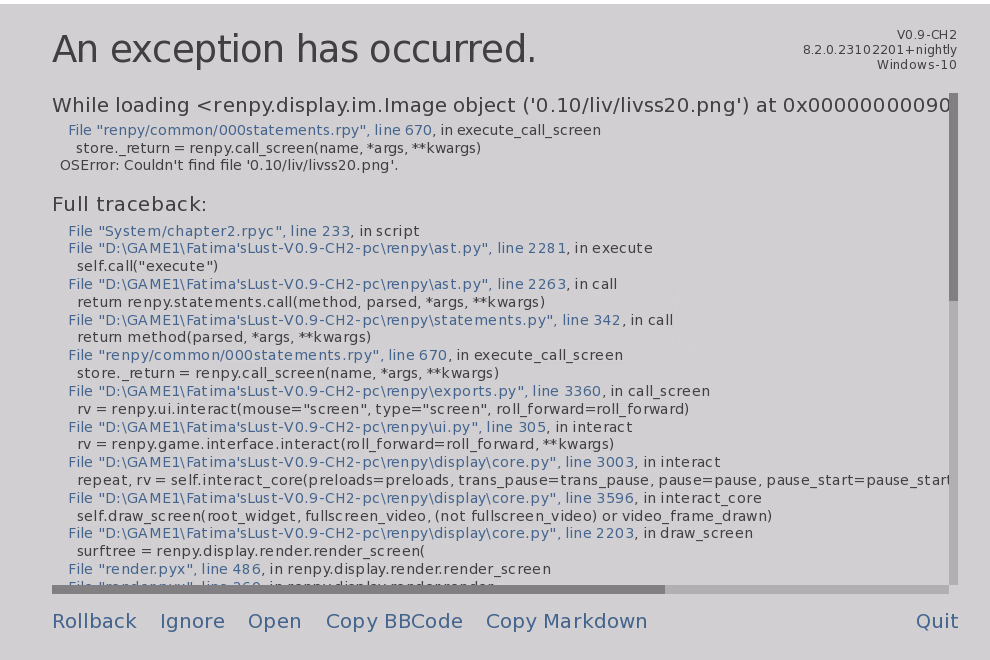
Task: Open the ast.py line 2281 link
Action: tap(317, 249)
